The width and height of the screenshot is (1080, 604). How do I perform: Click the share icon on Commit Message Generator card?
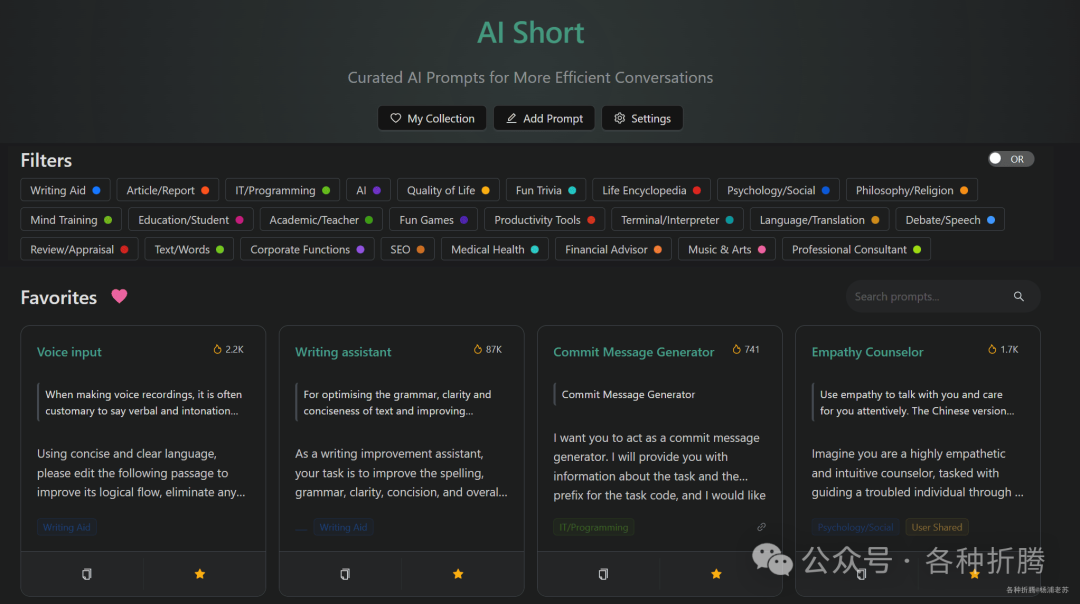761,526
